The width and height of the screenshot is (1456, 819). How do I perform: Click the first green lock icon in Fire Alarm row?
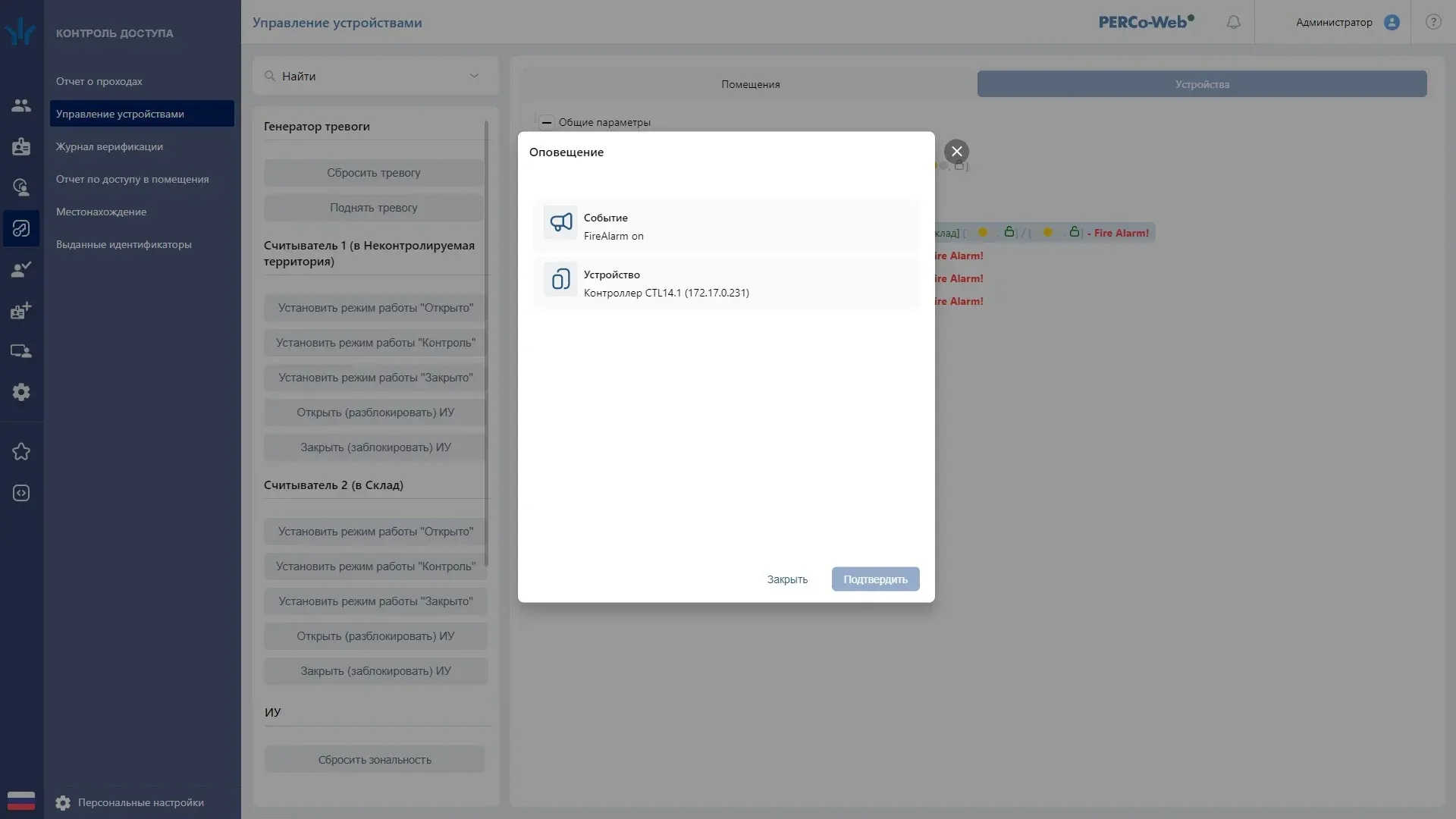pos(1009,232)
